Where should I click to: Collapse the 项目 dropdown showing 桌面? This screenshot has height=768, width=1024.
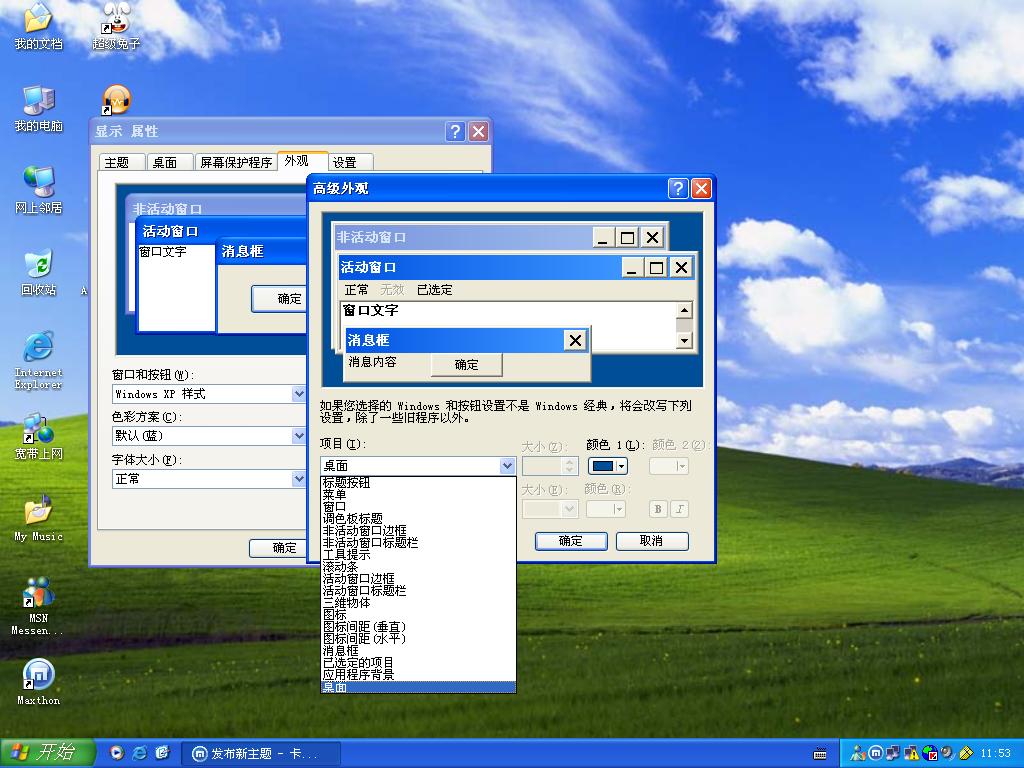[506, 466]
